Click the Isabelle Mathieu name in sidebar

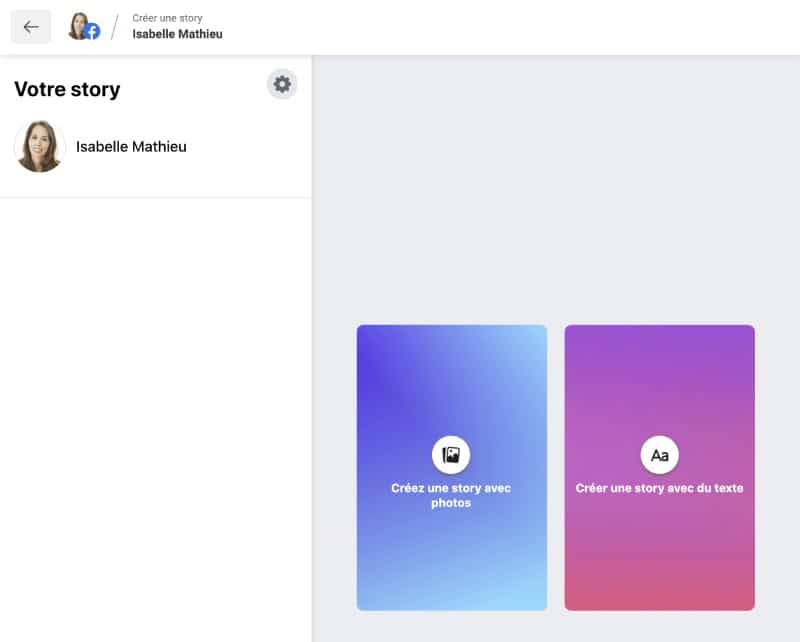pos(131,147)
